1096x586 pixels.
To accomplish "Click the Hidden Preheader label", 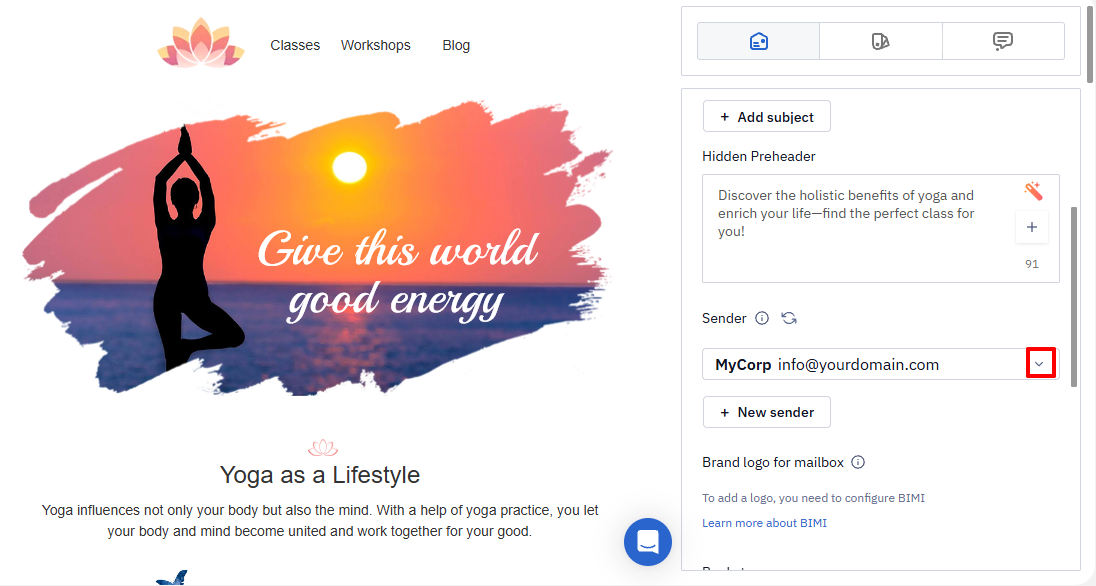I will click(x=759, y=157).
